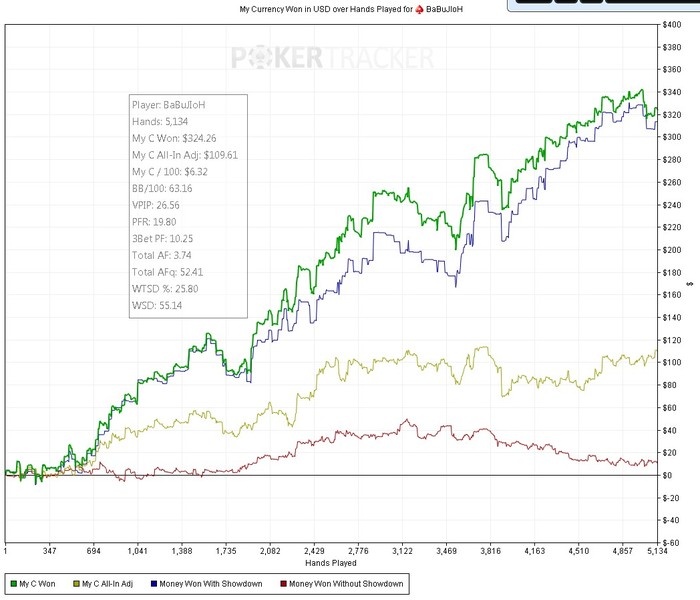This screenshot has width=700, height=600.
Task: Click the yellow My C All-In Adj swatch
Action: tap(76, 583)
